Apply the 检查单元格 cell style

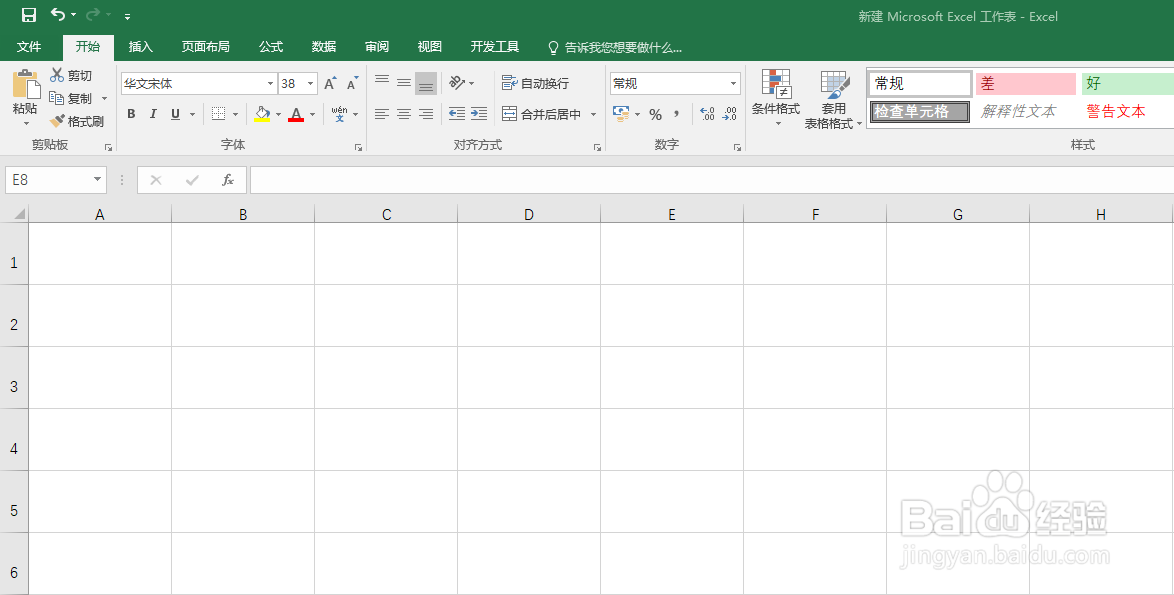pyautogui.click(x=917, y=111)
